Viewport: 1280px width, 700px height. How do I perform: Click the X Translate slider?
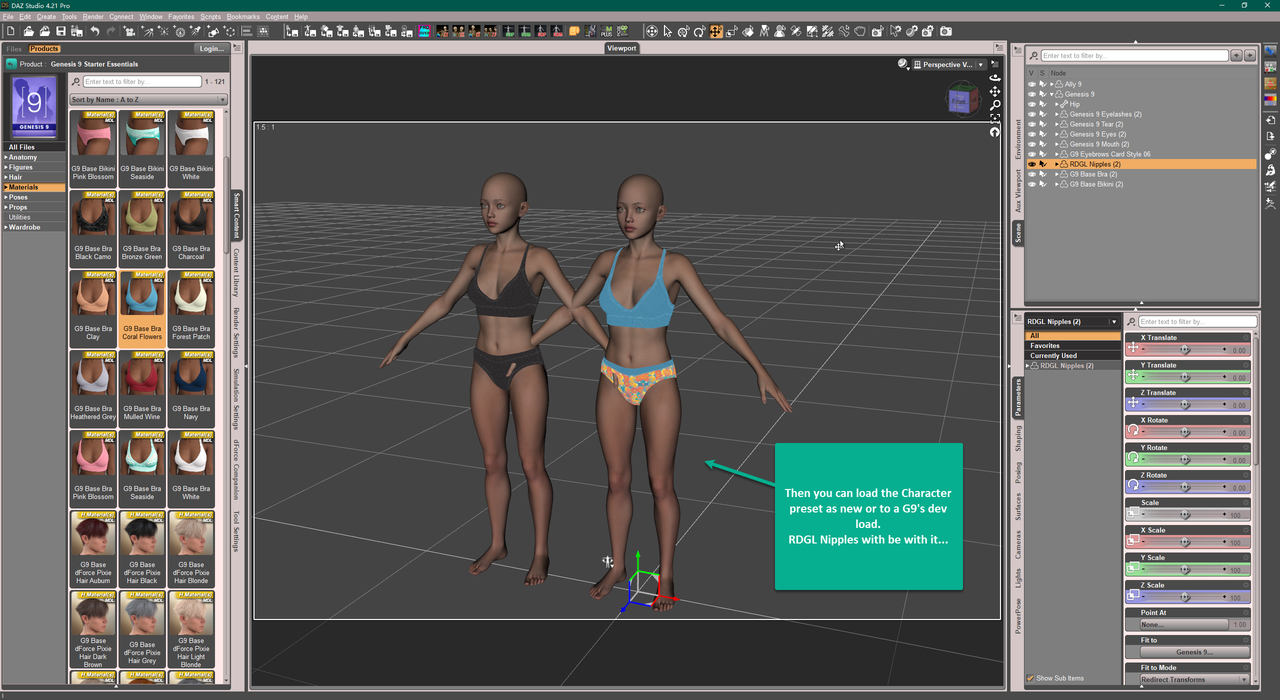[1184, 350]
